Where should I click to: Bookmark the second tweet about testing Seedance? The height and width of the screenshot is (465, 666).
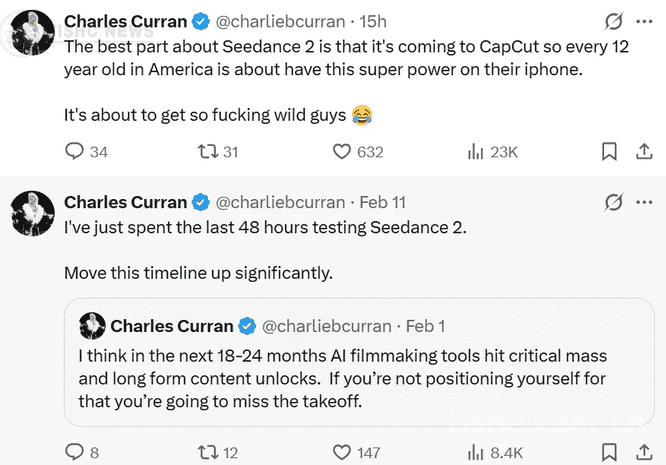[609, 453]
